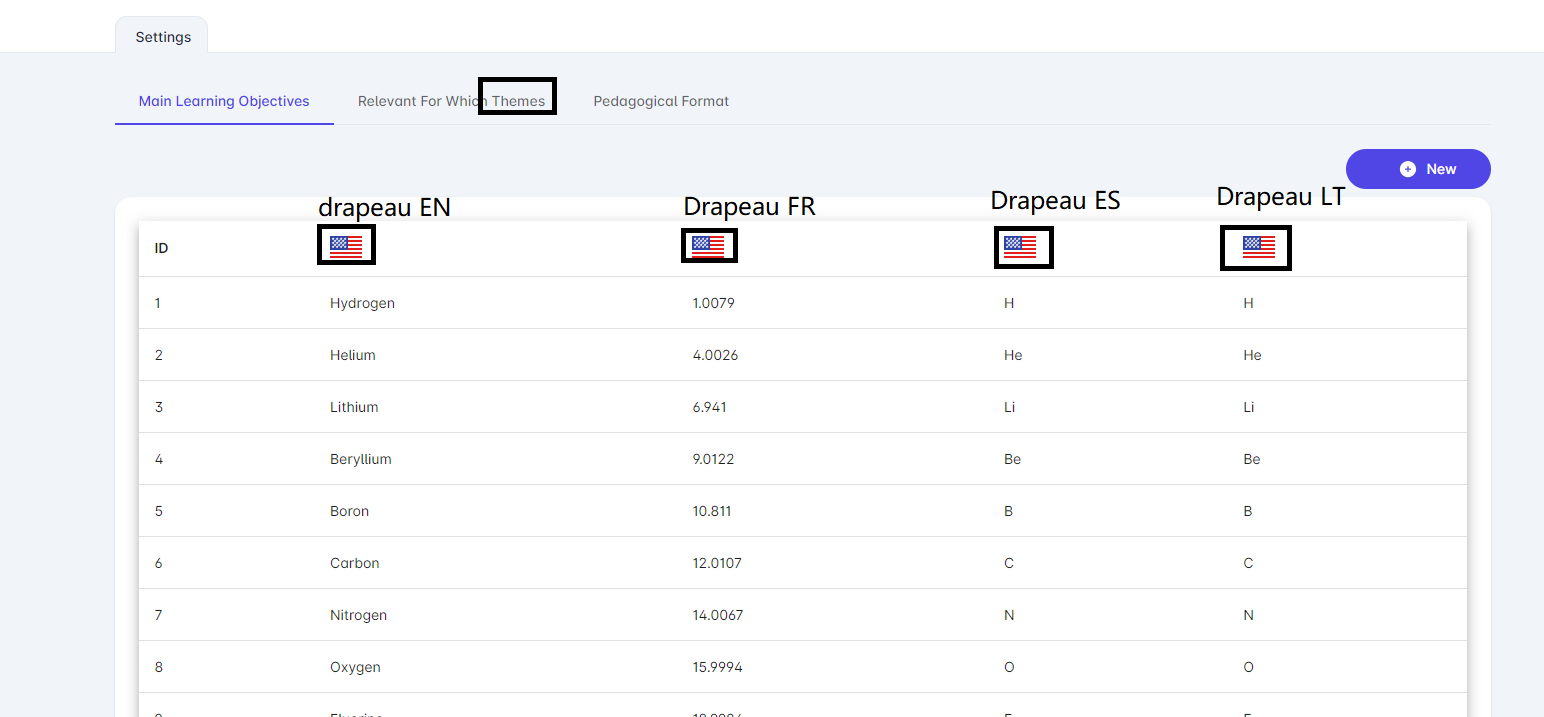Click the Beryllium table cell
Screen dimensions: 1544x717
[361, 459]
